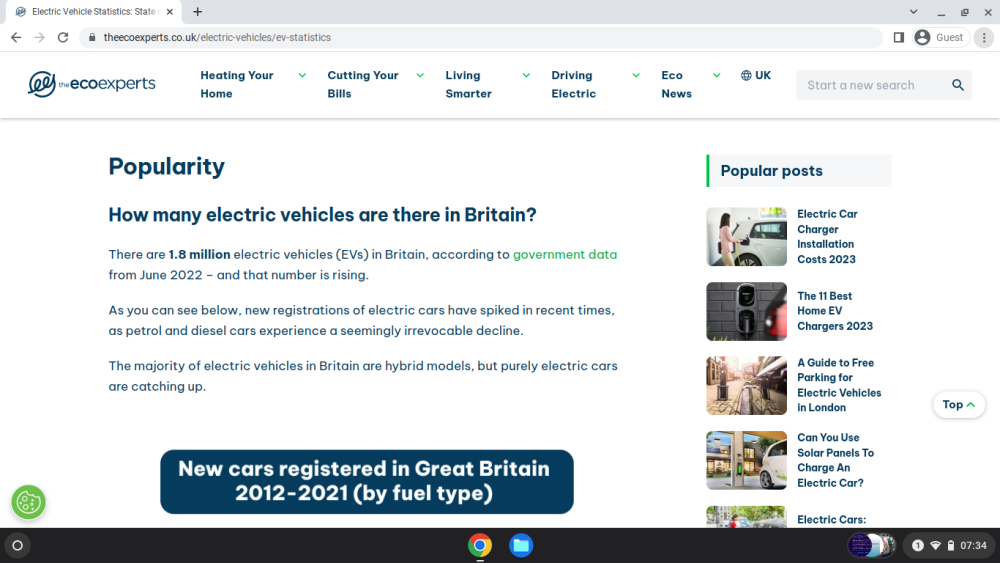
Task: Click the New cars registered chart title
Action: pyautogui.click(x=367, y=481)
